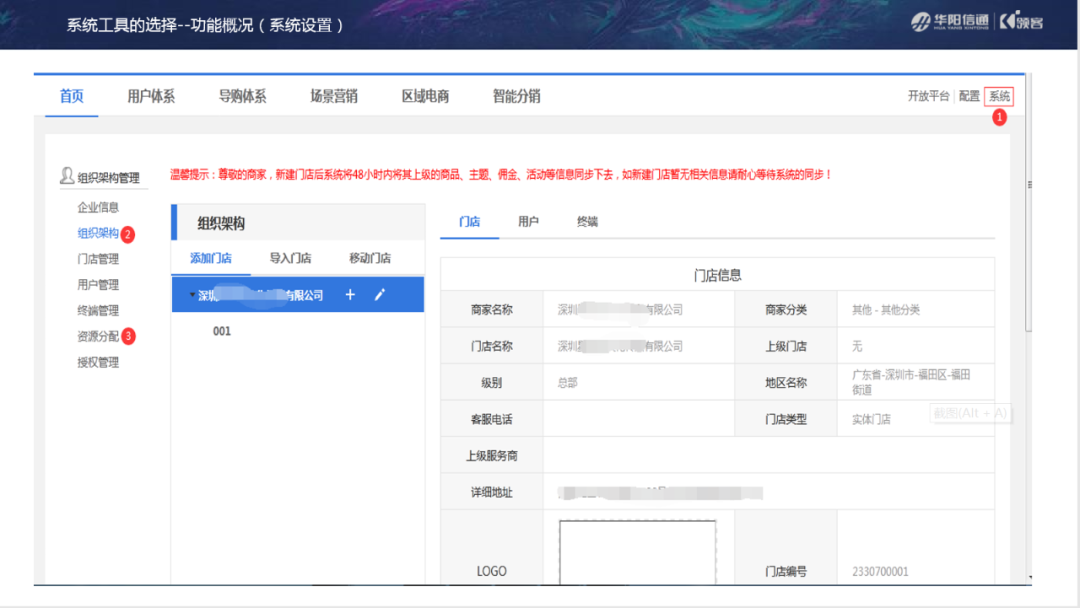Click the organization management user icon

point(67,176)
